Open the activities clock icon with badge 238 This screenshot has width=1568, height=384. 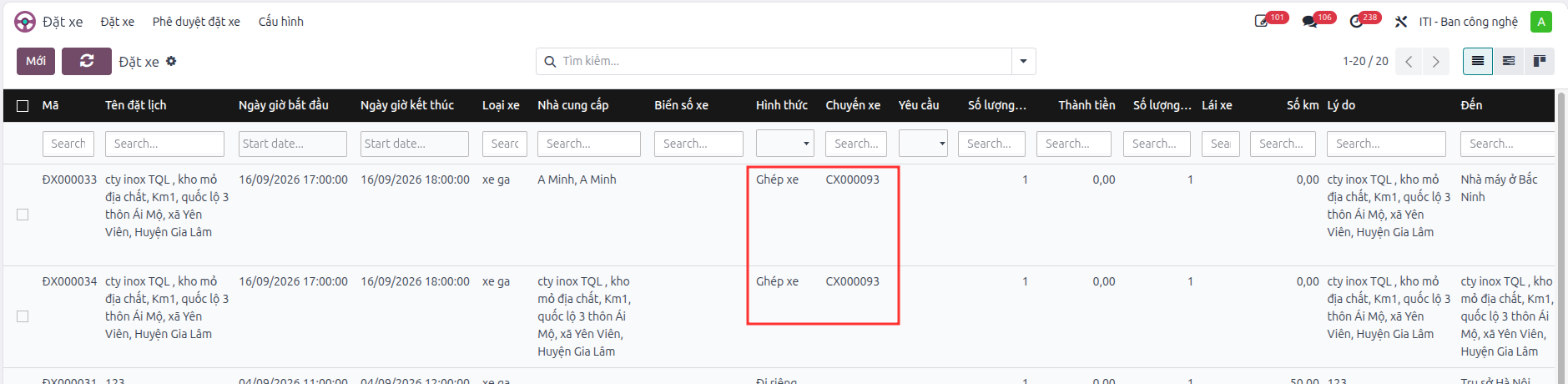click(1356, 22)
